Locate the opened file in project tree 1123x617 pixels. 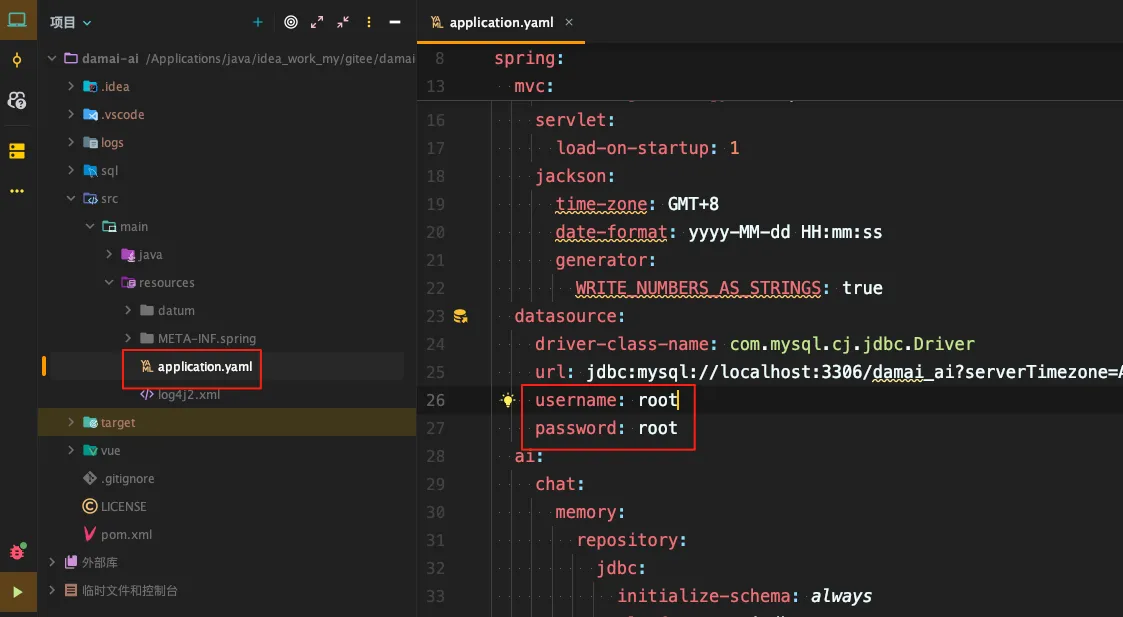click(291, 22)
